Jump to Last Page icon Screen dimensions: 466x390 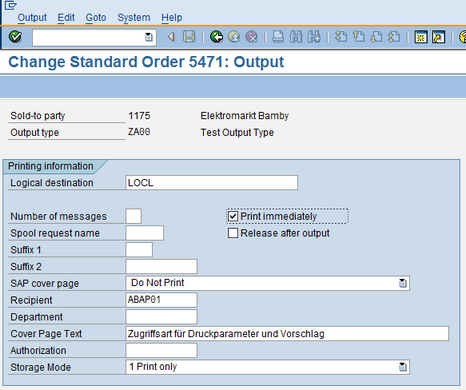(x=394, y=37)
